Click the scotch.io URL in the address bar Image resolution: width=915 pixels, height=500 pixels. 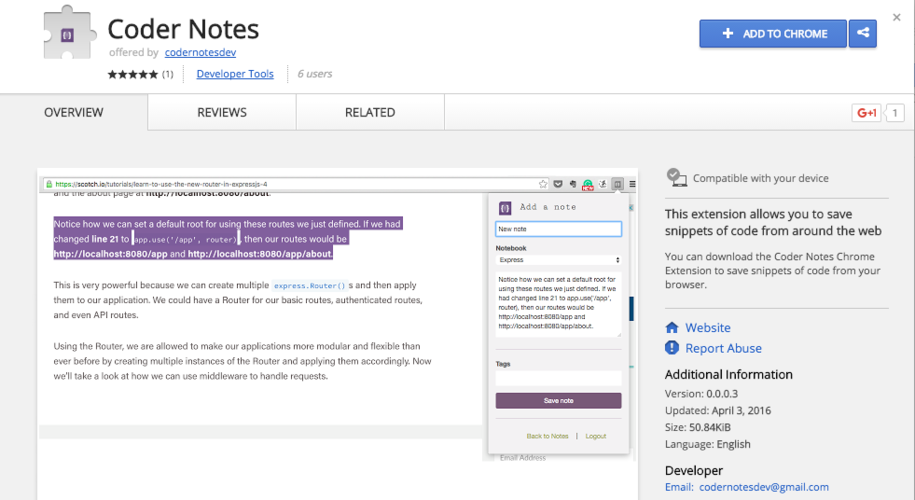tap(161, 184)
